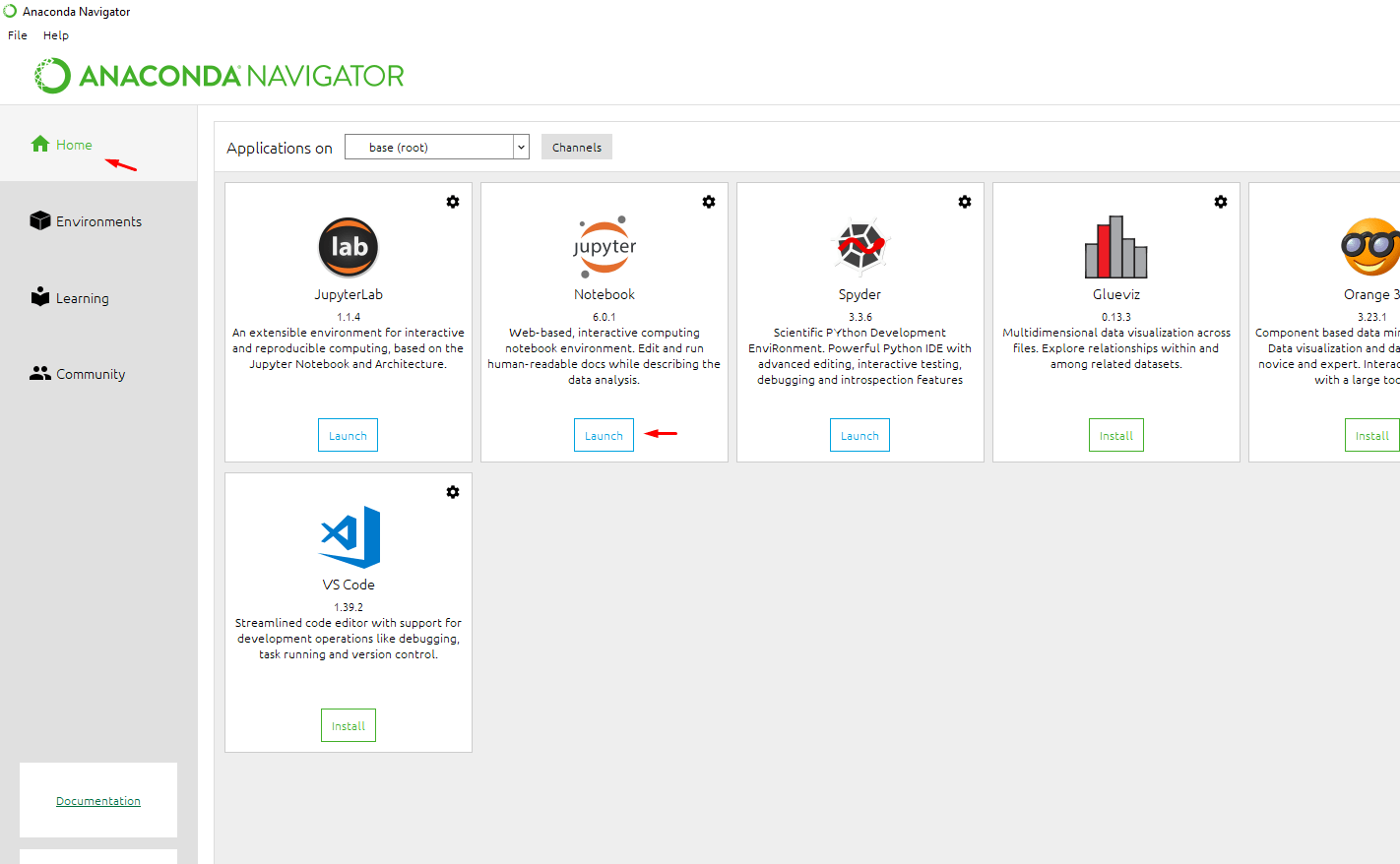Click the JupyterLab application logo
The width and height of the screenshot is (1400, 864).
[349, 247]
